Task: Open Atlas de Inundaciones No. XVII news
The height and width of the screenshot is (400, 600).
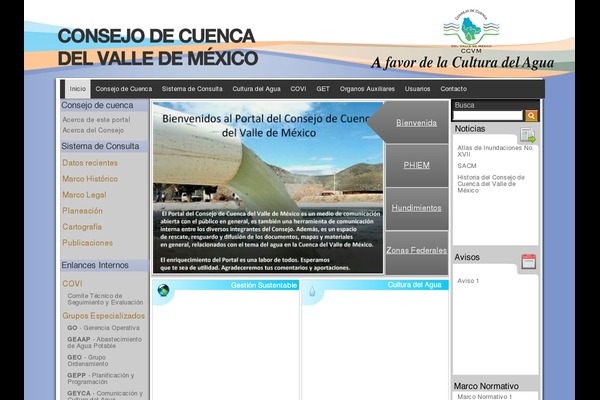Action: tap(495, 151)
